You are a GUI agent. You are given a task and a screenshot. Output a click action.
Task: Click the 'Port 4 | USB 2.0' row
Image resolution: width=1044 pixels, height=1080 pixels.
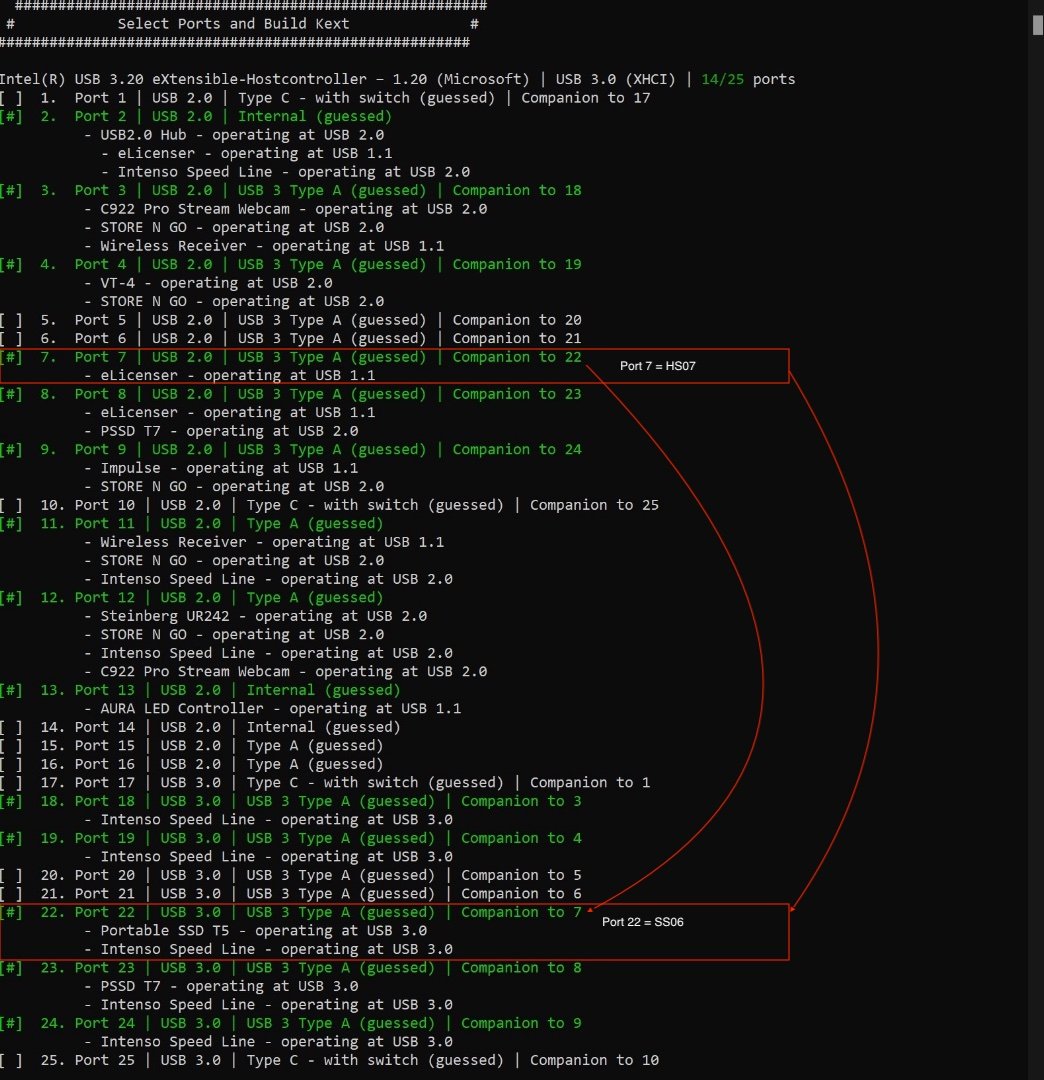pyautogui.click(x=291, y=264)
